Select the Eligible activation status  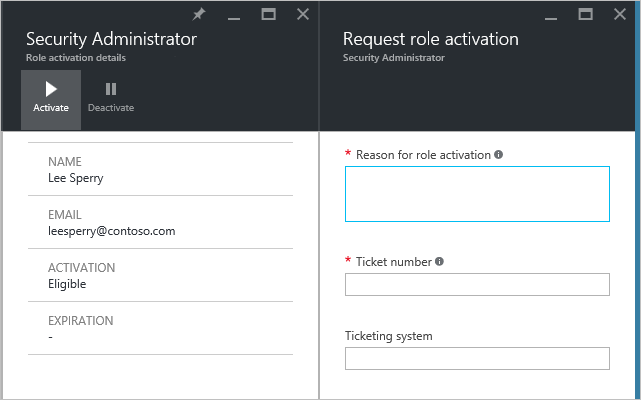[x=67, y=284]
